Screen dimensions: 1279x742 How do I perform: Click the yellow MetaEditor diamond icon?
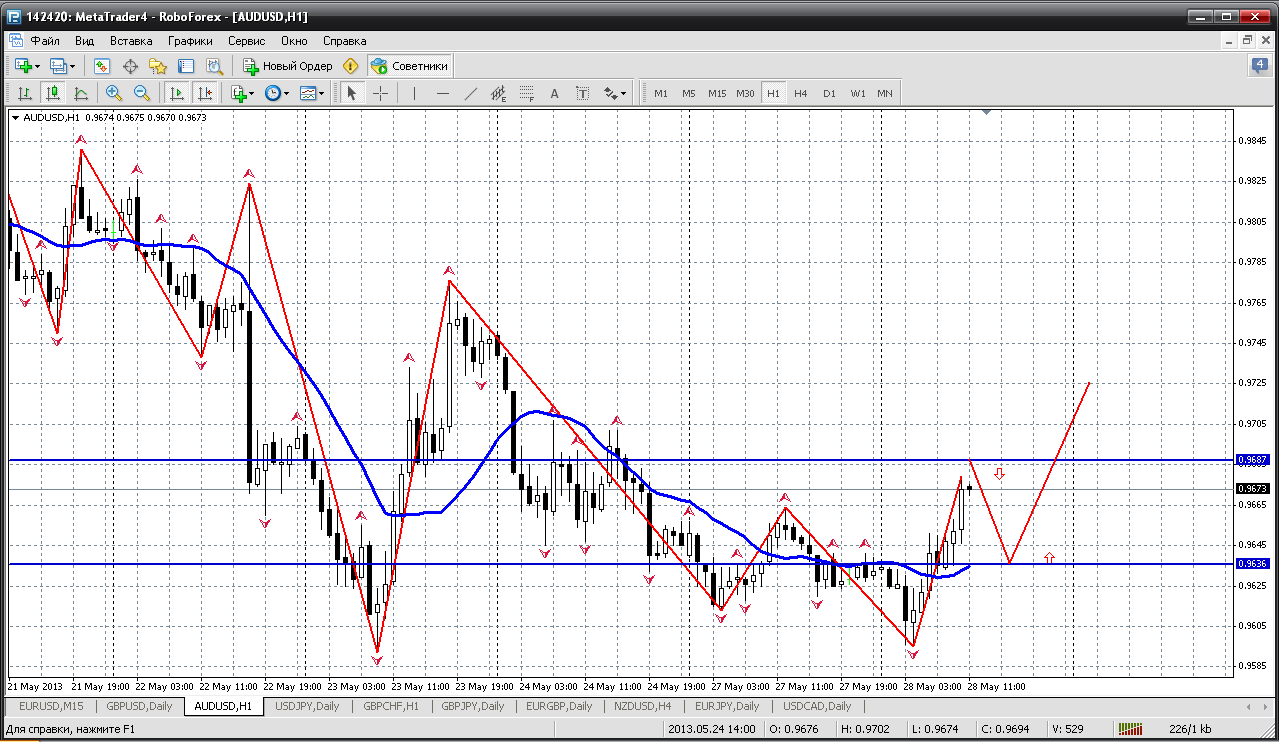[350, 66]
